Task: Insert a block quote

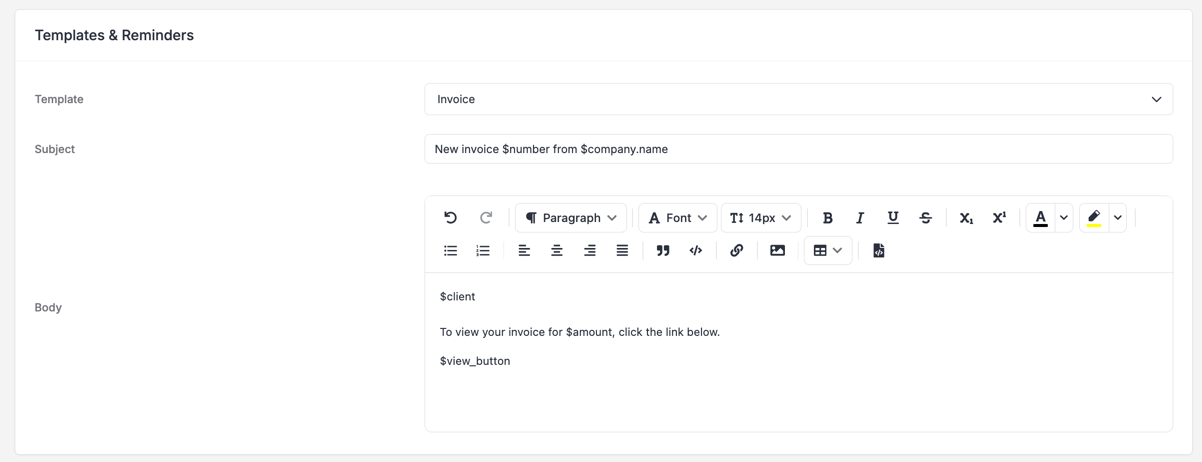Action: click(663, 251)
